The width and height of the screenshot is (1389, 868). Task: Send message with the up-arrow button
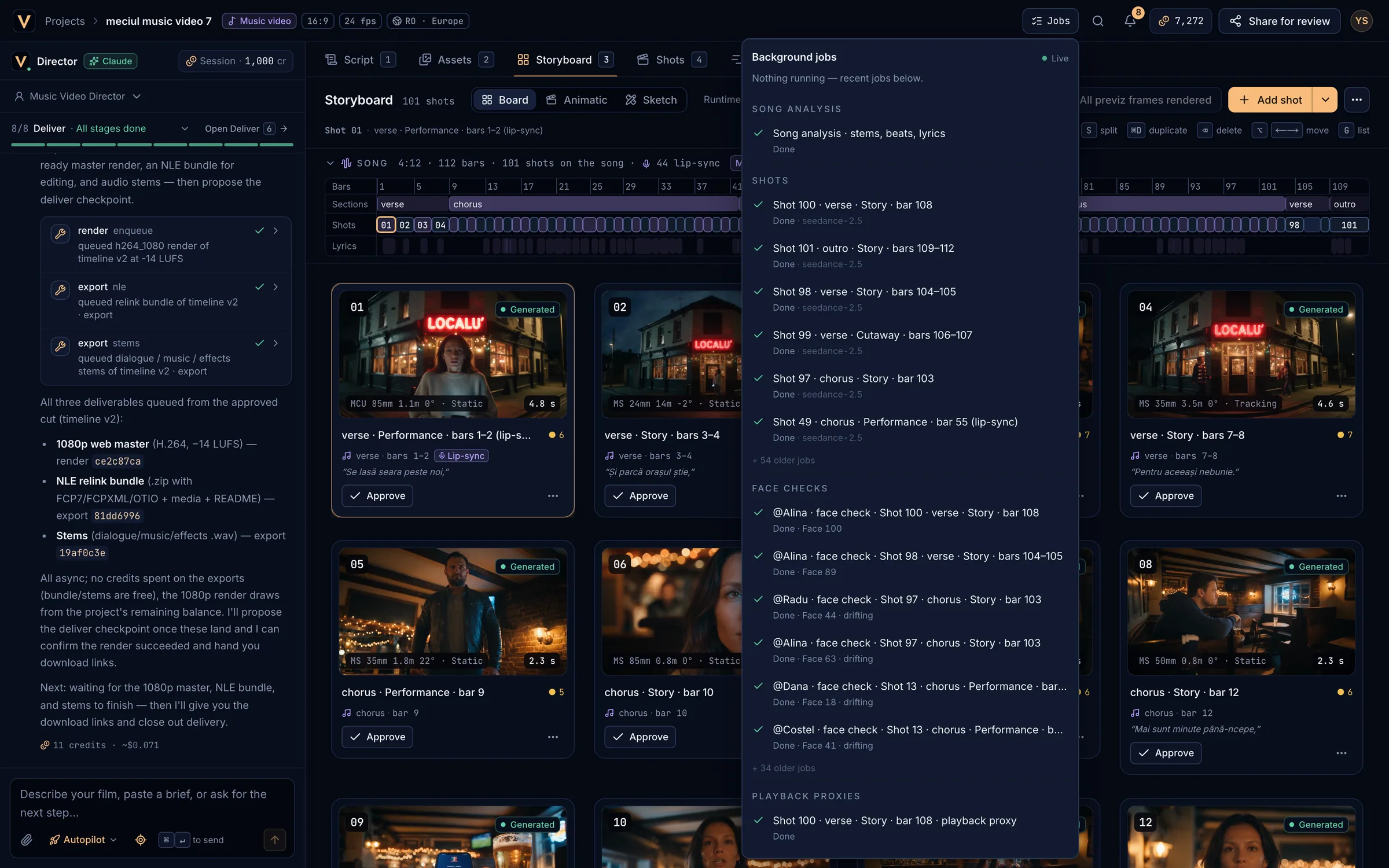point(275,840)
